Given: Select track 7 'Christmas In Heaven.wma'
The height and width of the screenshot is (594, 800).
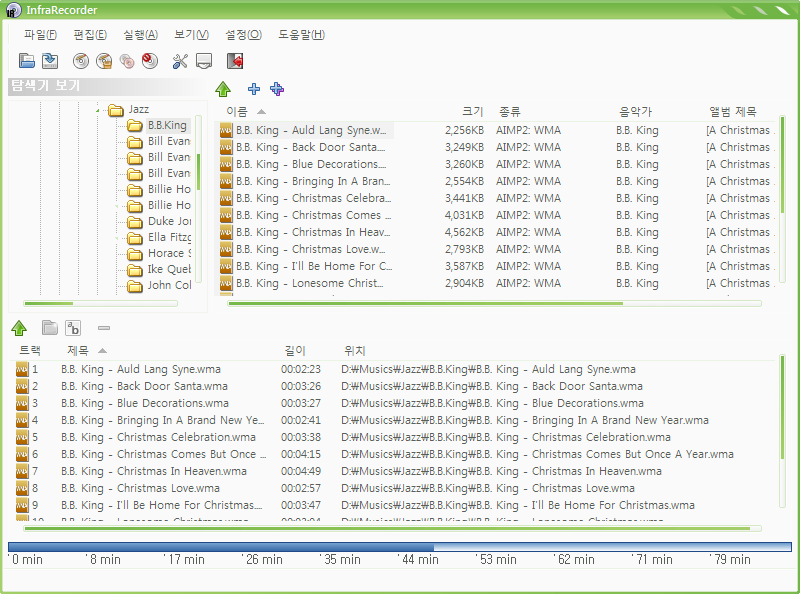Looking at the screenshot, I should point(154,471).
